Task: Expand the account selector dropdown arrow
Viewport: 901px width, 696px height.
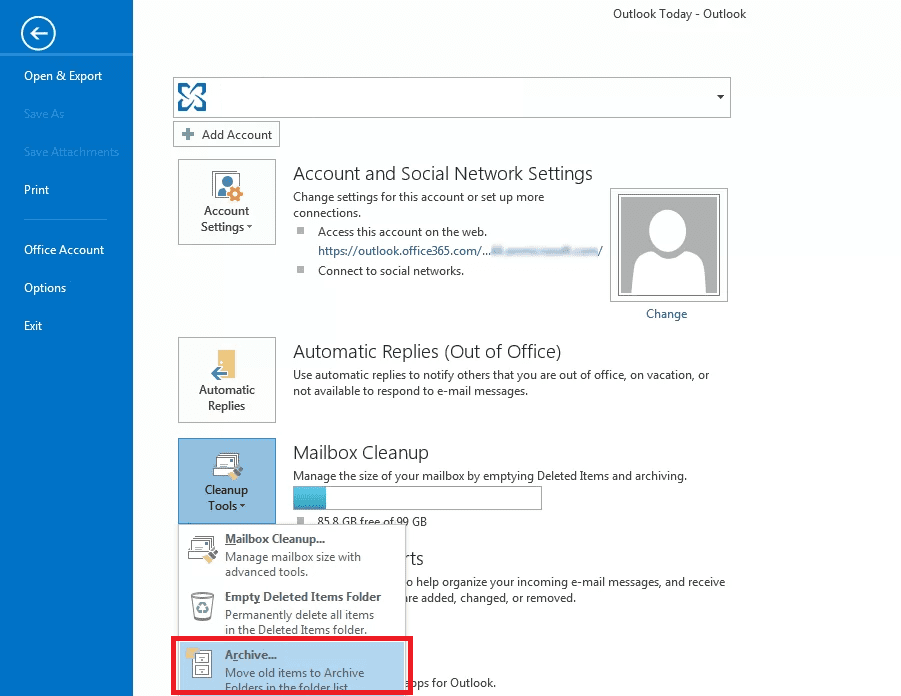Action: pos(720,97)
